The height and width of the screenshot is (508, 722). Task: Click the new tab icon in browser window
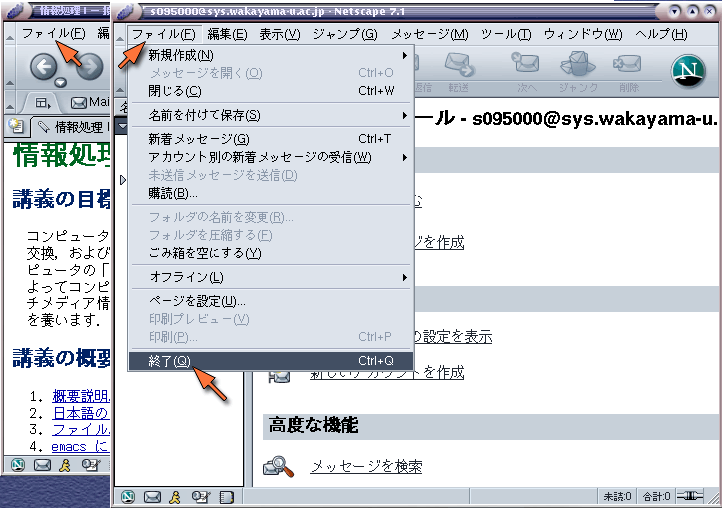17,126
